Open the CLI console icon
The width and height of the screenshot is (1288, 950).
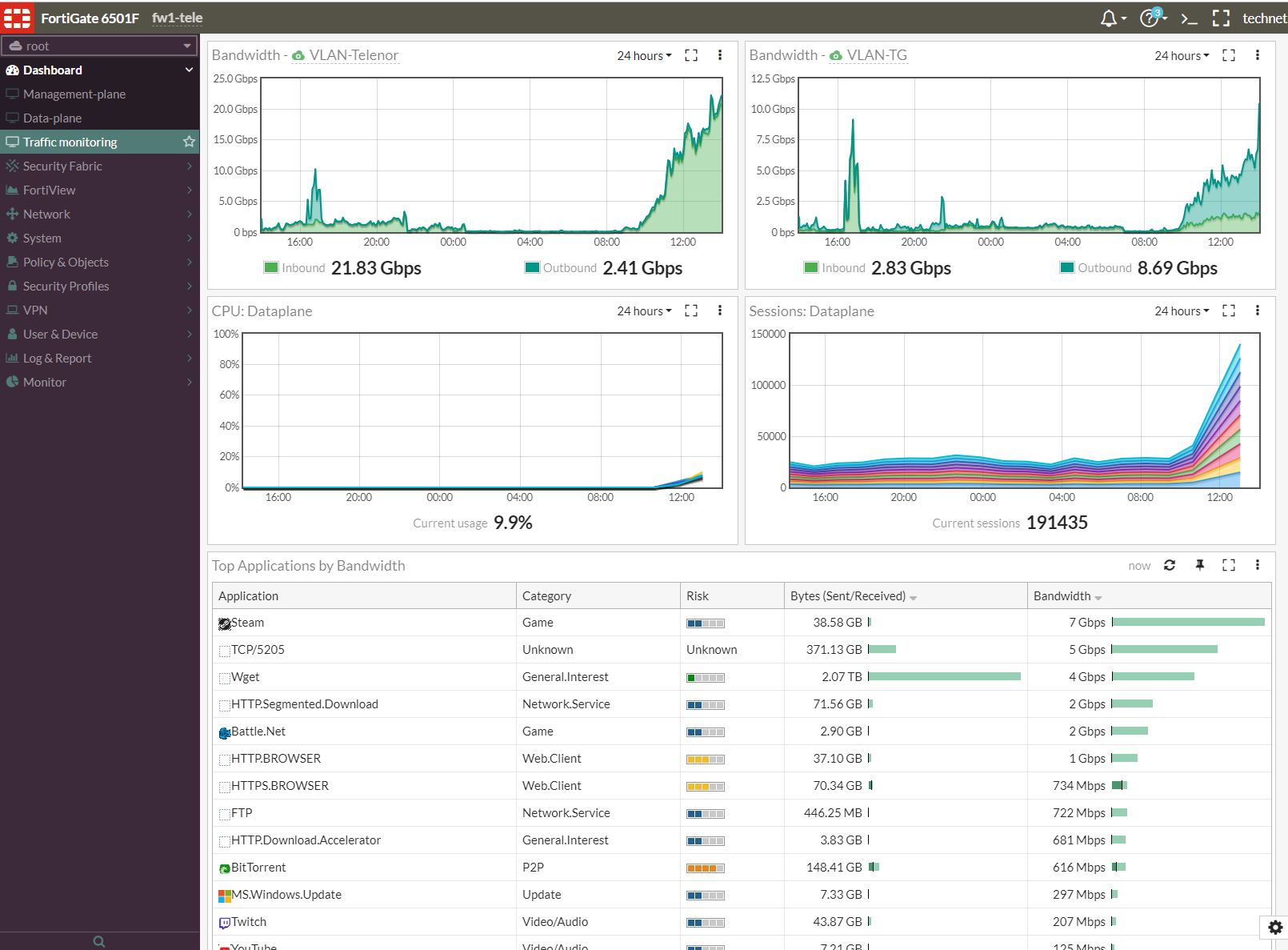1189,18
